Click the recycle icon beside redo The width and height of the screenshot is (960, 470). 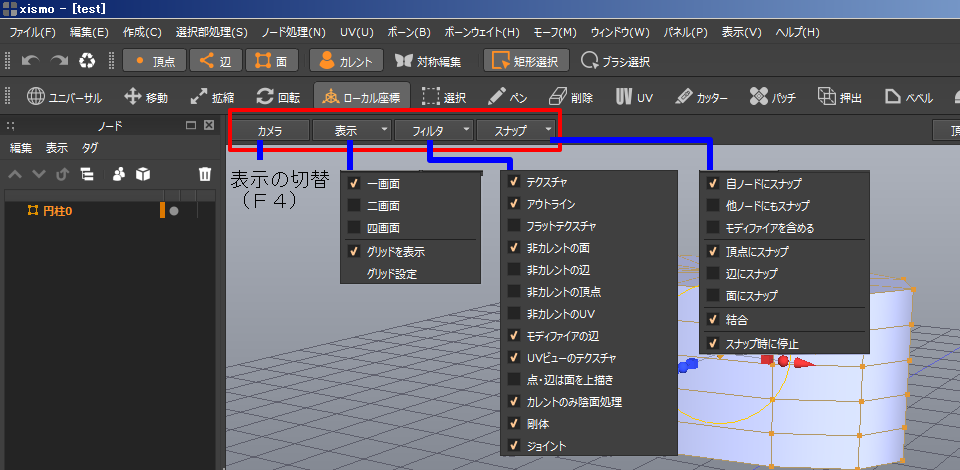tap(88, 61)
